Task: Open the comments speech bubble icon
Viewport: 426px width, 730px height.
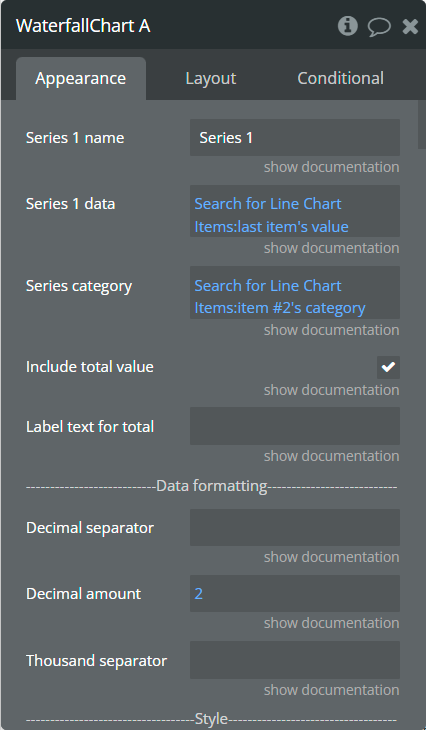Action: click(x=379, y=27)
